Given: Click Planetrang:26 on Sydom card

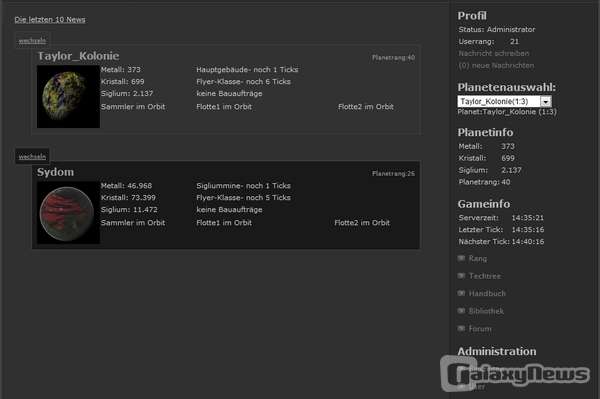Looking at the screenshot, I should (x=393, y=174).
